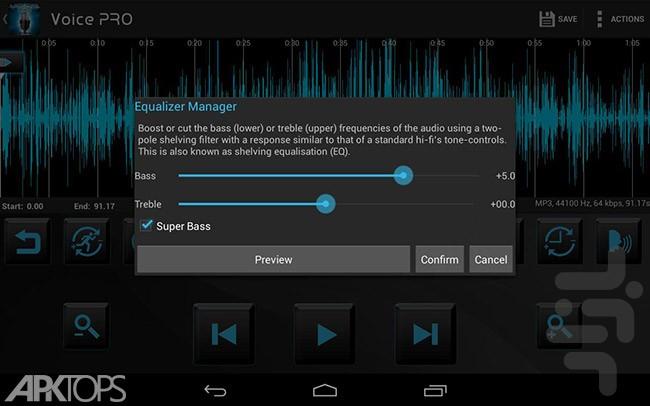Tap the Android back navigation button
Screen dimensions: 650x406
pos(216,391)
